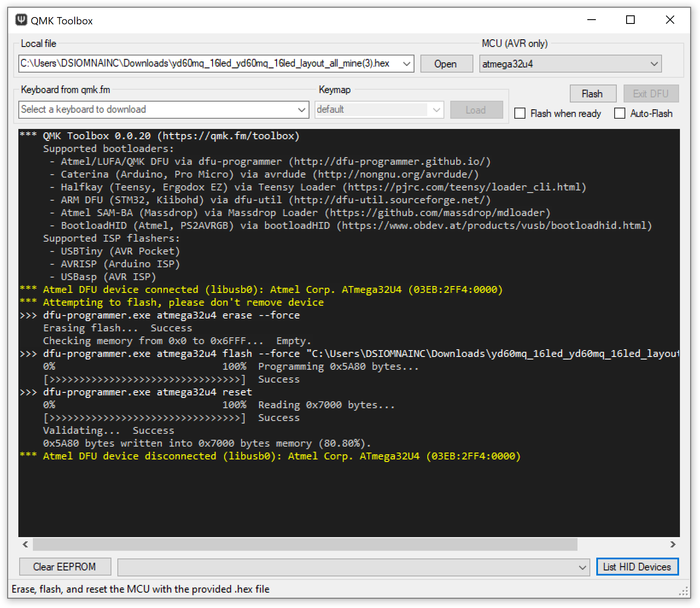Click the horizontal scrollbar thumb of the log

click(x=305, y=545)
